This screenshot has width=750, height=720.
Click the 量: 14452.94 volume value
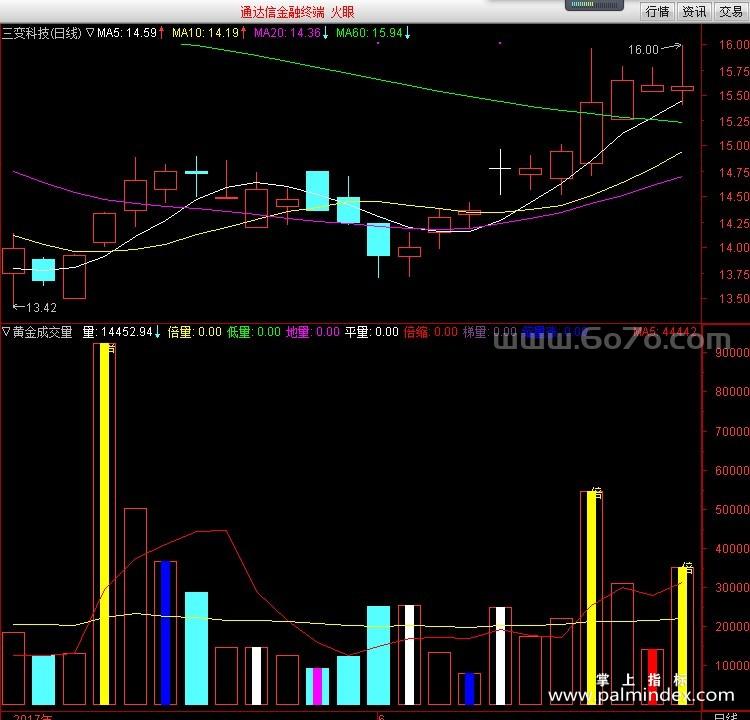pyautogui.click(x=121, y=332)
